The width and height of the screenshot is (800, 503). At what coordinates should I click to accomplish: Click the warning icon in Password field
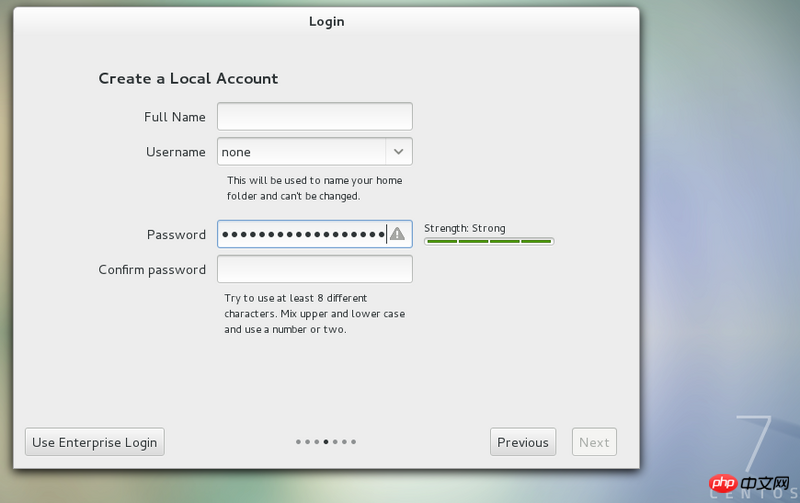point(397,234)
